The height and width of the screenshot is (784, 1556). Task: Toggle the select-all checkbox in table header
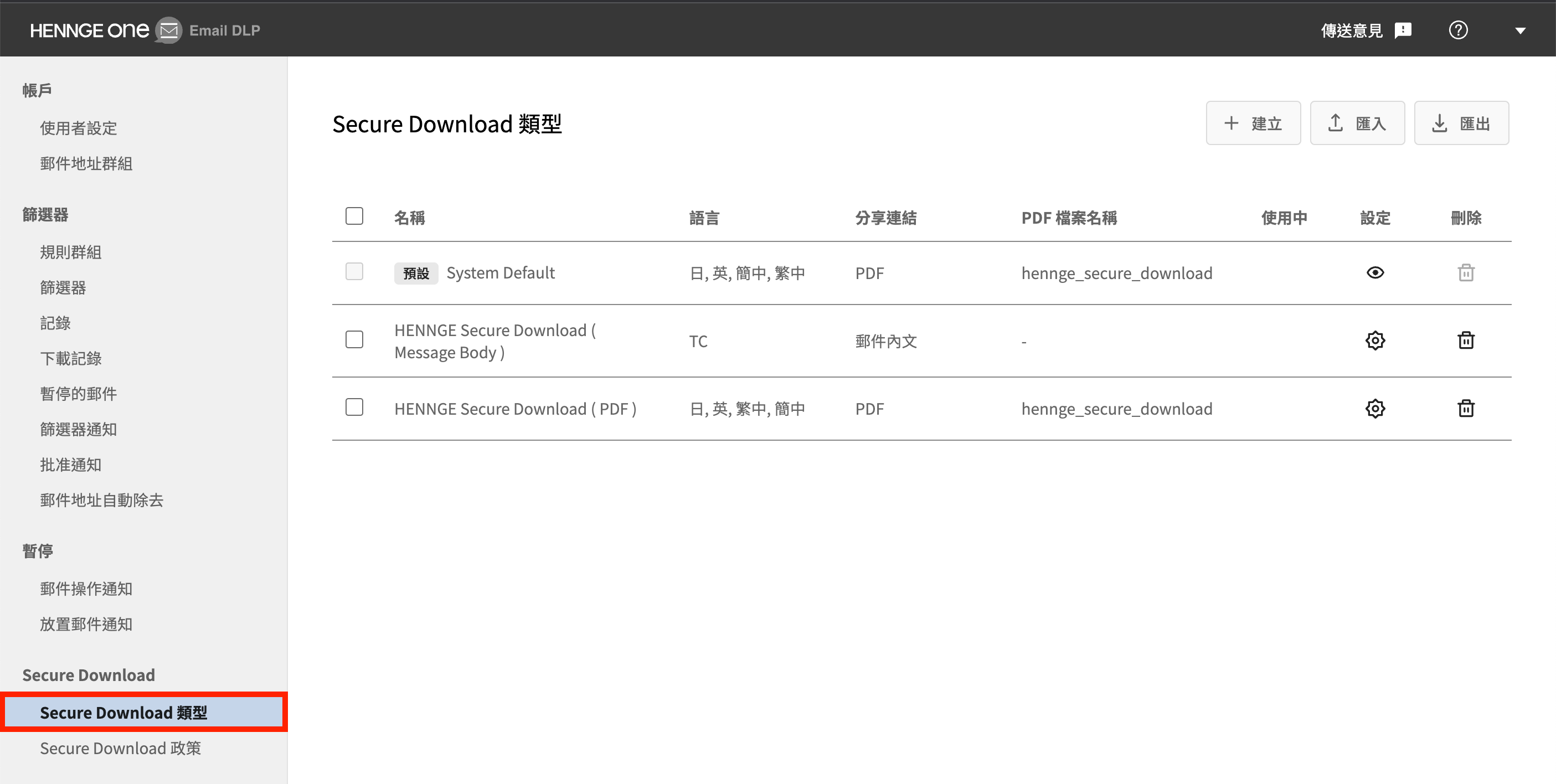tap(354, 216)
